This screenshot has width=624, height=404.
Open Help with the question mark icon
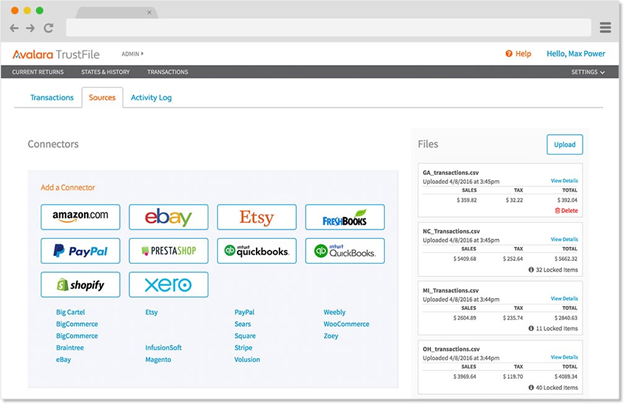[x=518, y=54]
